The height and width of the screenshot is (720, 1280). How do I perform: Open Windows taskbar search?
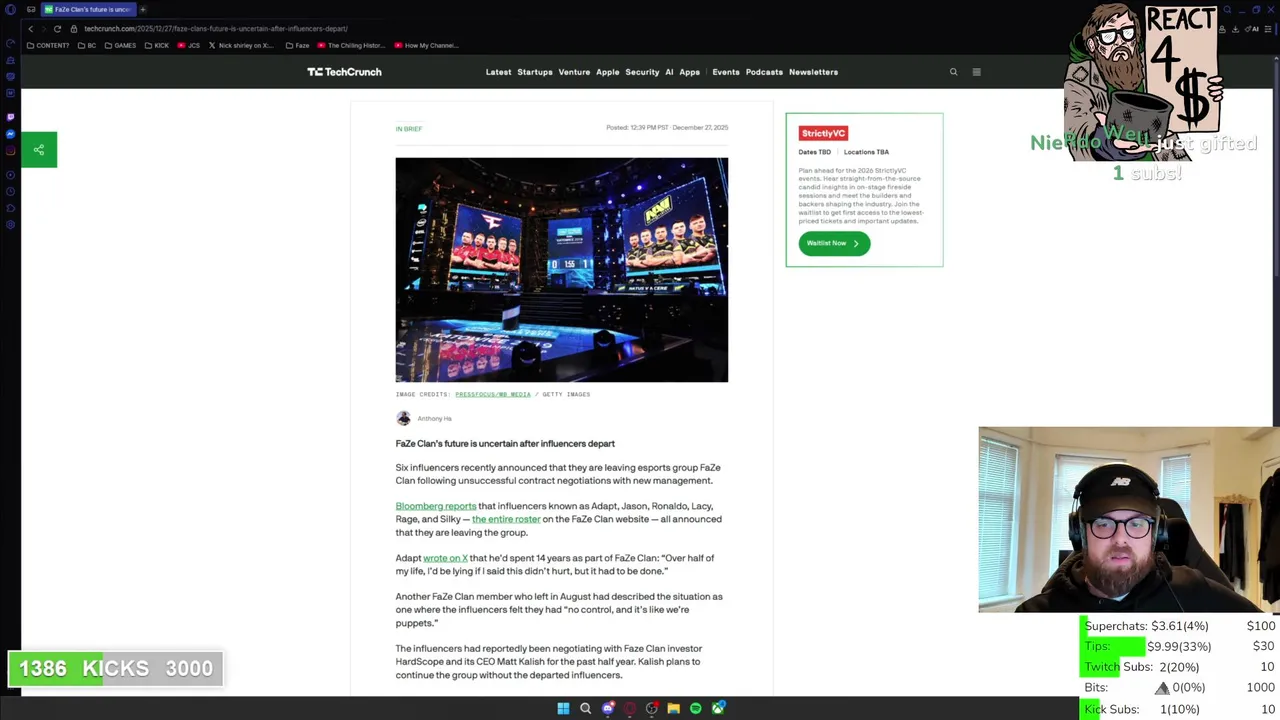585,708
